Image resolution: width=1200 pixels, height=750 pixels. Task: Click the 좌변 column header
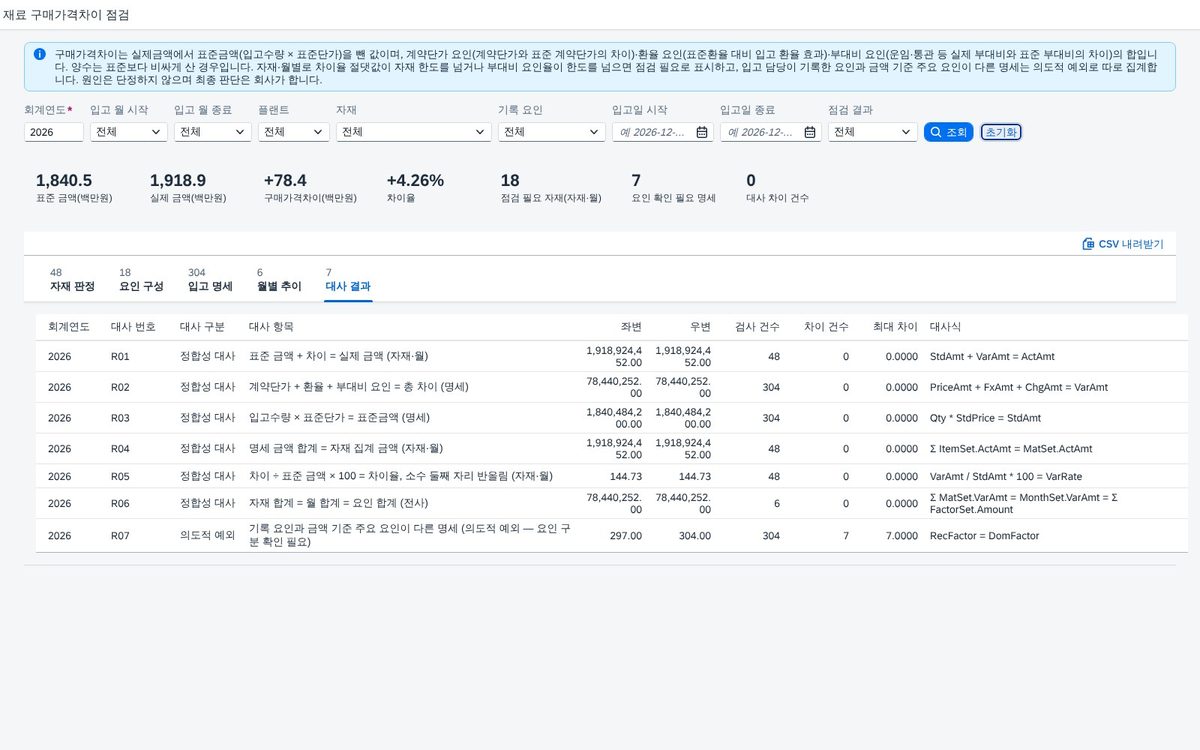pyautogui.click(x=631, y=327)
